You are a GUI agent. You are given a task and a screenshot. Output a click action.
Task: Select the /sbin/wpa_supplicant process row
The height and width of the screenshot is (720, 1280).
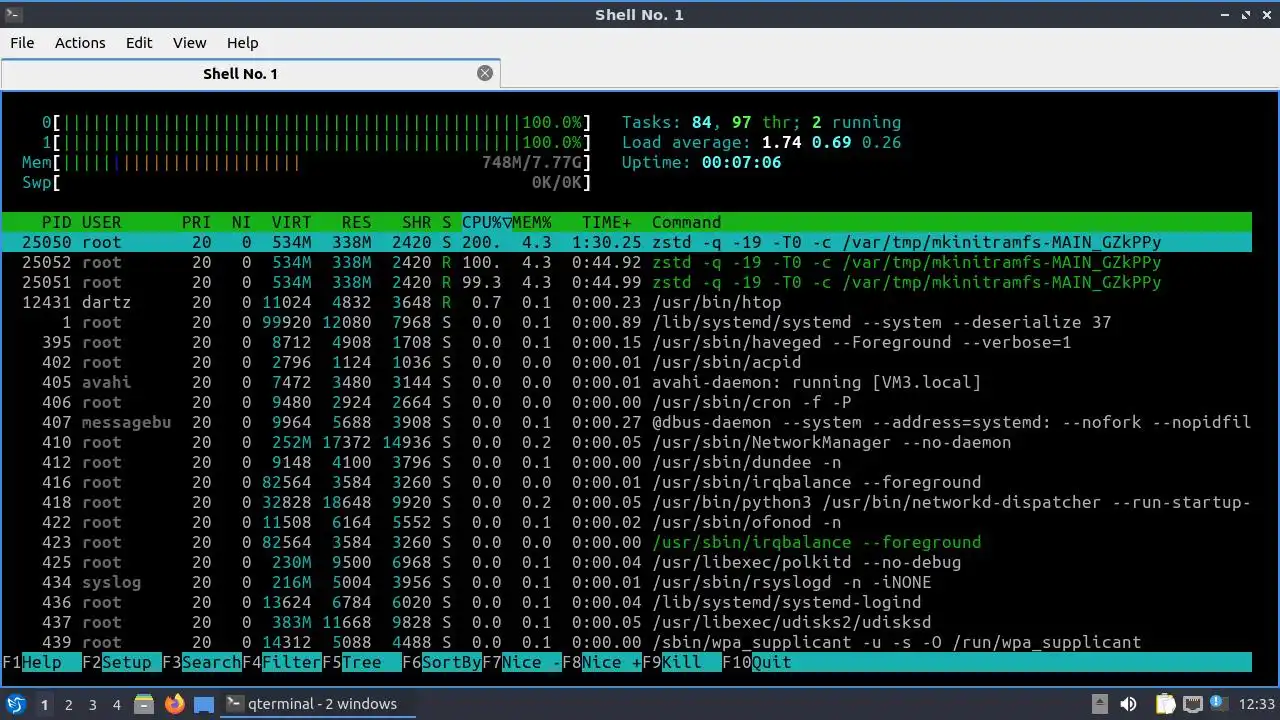click(x=627, y=642)
